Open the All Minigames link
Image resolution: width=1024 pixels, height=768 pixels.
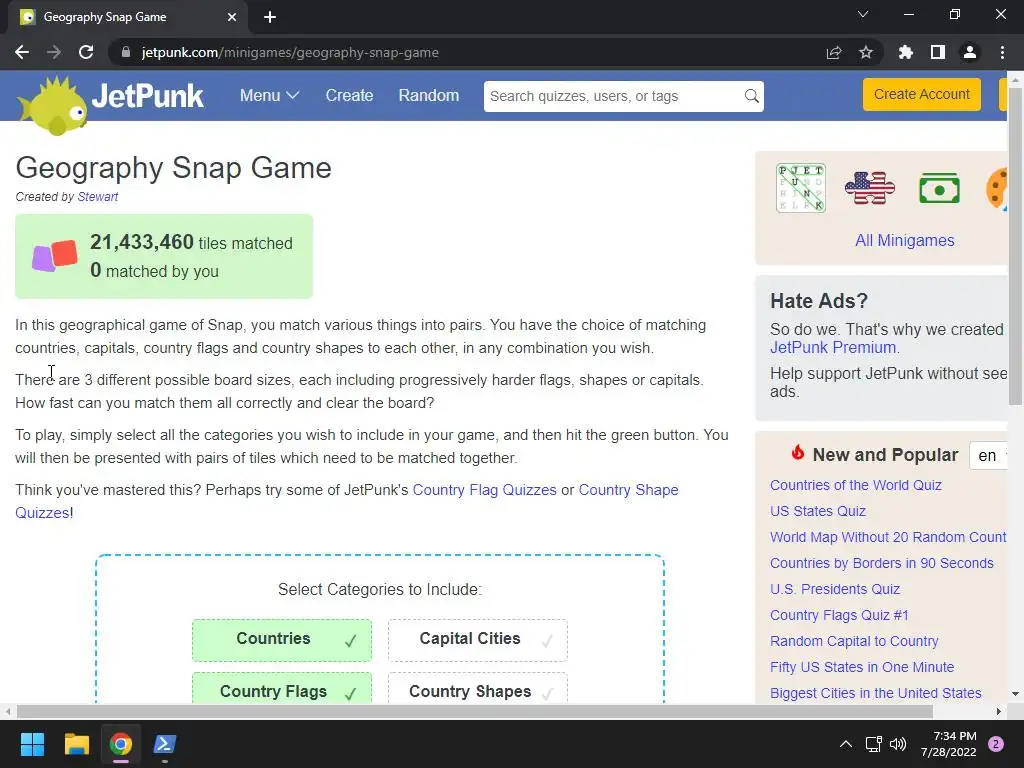[x=904, y=240]
